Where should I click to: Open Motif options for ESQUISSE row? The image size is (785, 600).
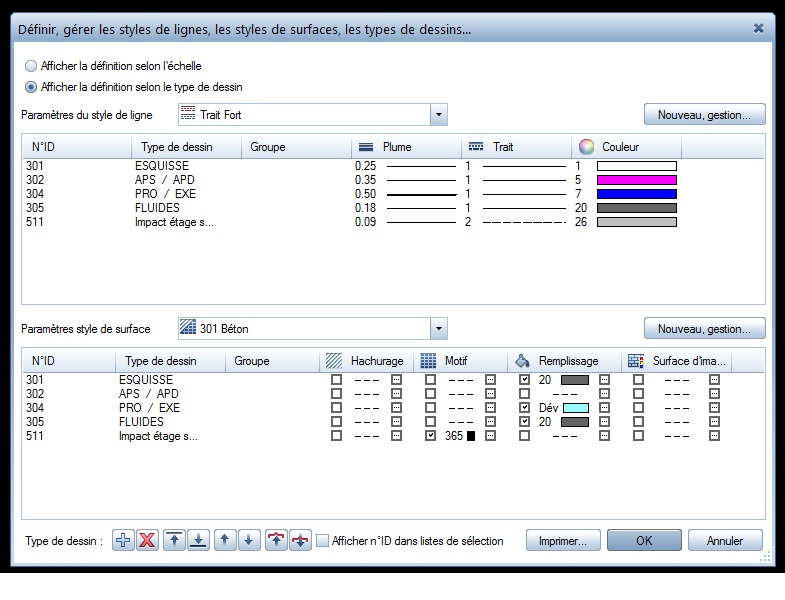click(491, 380)
